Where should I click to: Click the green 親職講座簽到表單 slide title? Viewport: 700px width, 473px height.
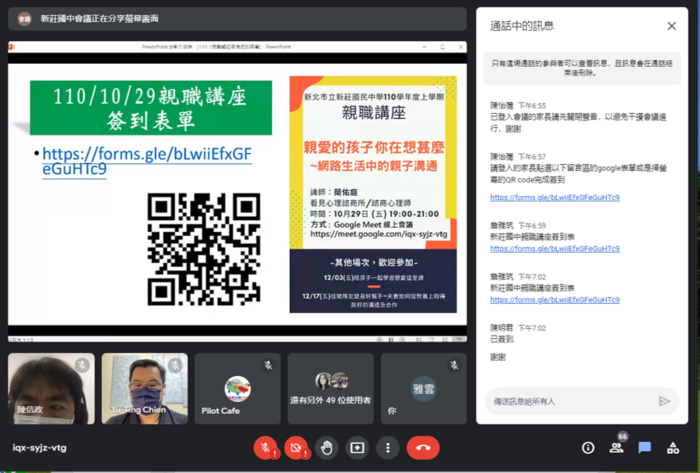(x=151, y=108)
